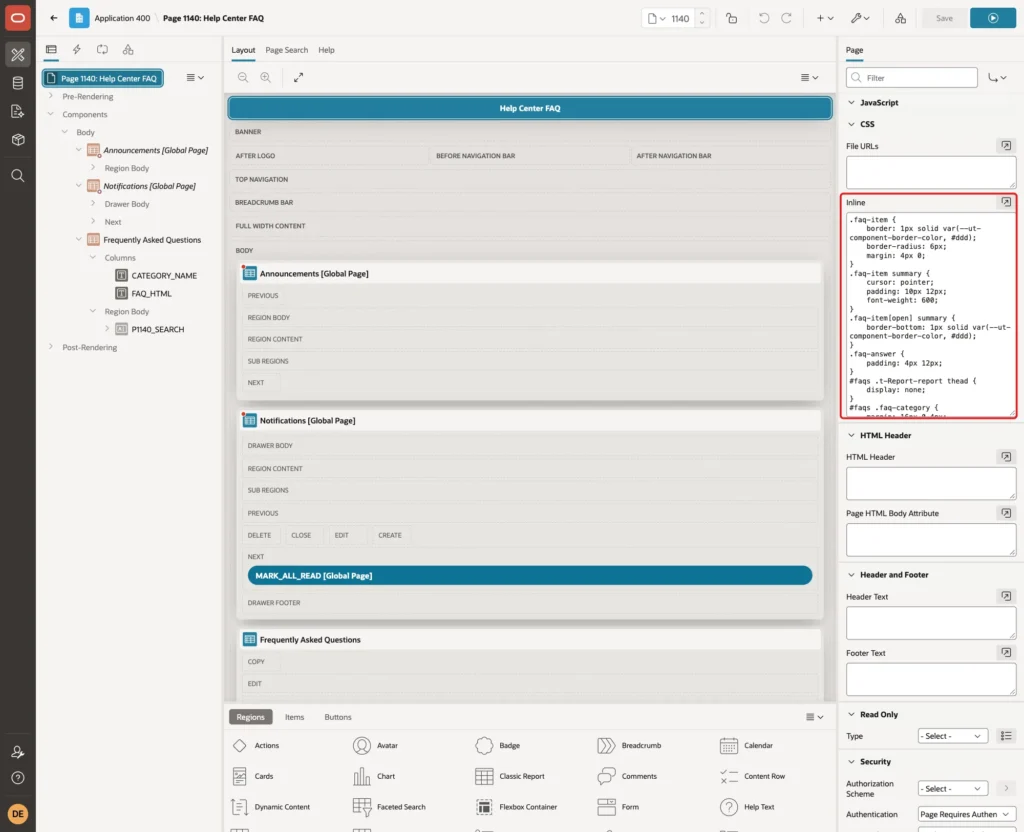
Task: Click the Save button
Action: tap(944, 18)
